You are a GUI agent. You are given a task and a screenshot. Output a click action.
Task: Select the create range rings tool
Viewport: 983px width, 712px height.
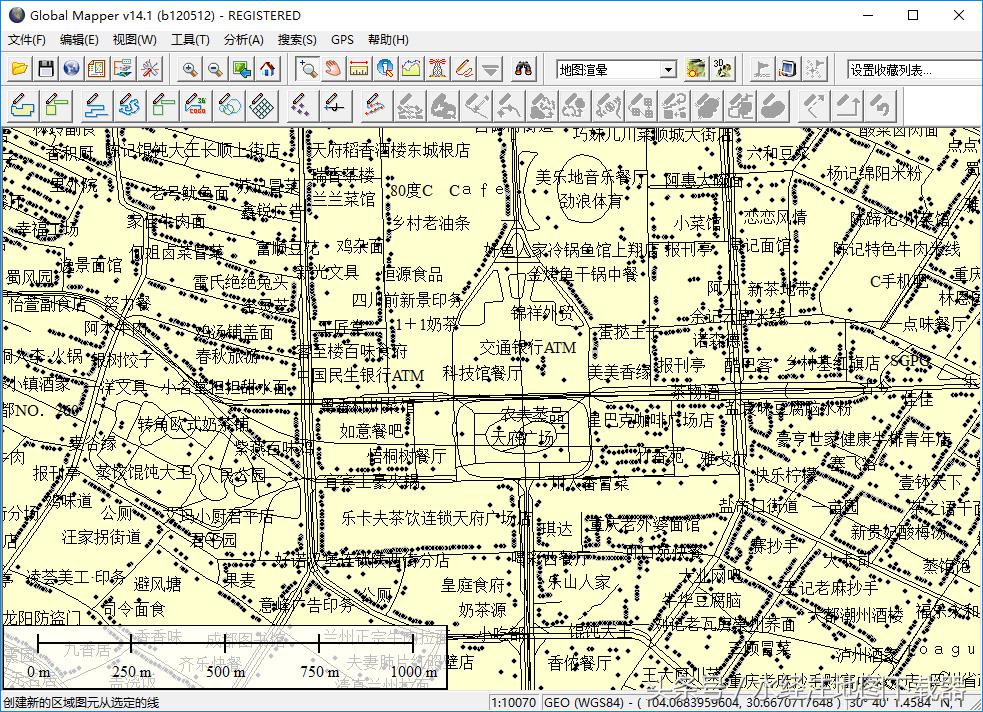230,105
